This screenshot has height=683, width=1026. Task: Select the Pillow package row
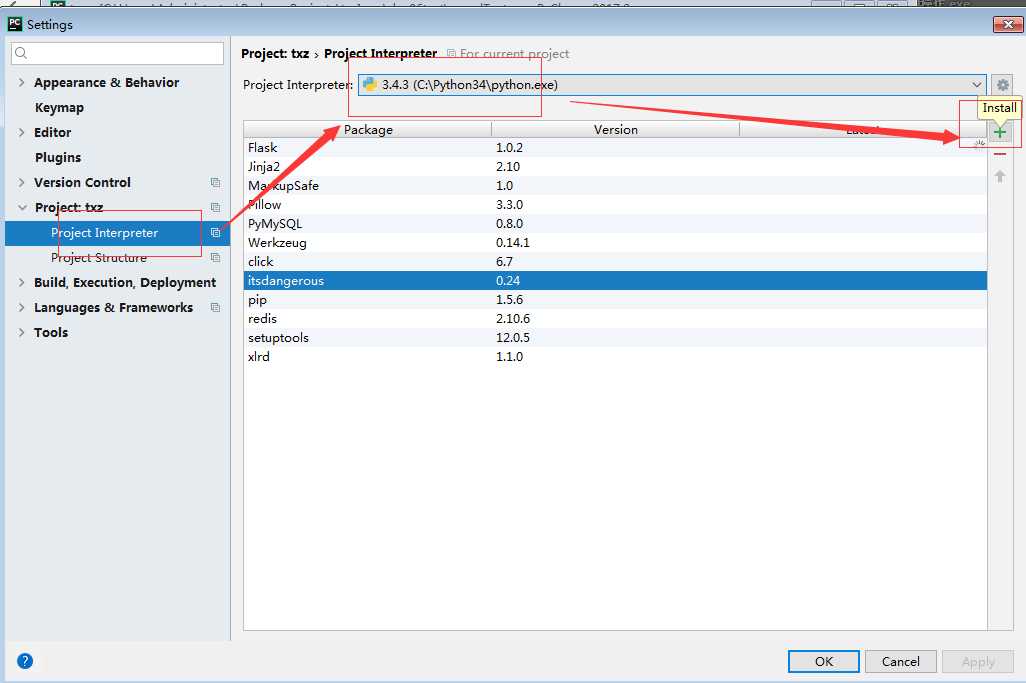click(x=615, y=205)
